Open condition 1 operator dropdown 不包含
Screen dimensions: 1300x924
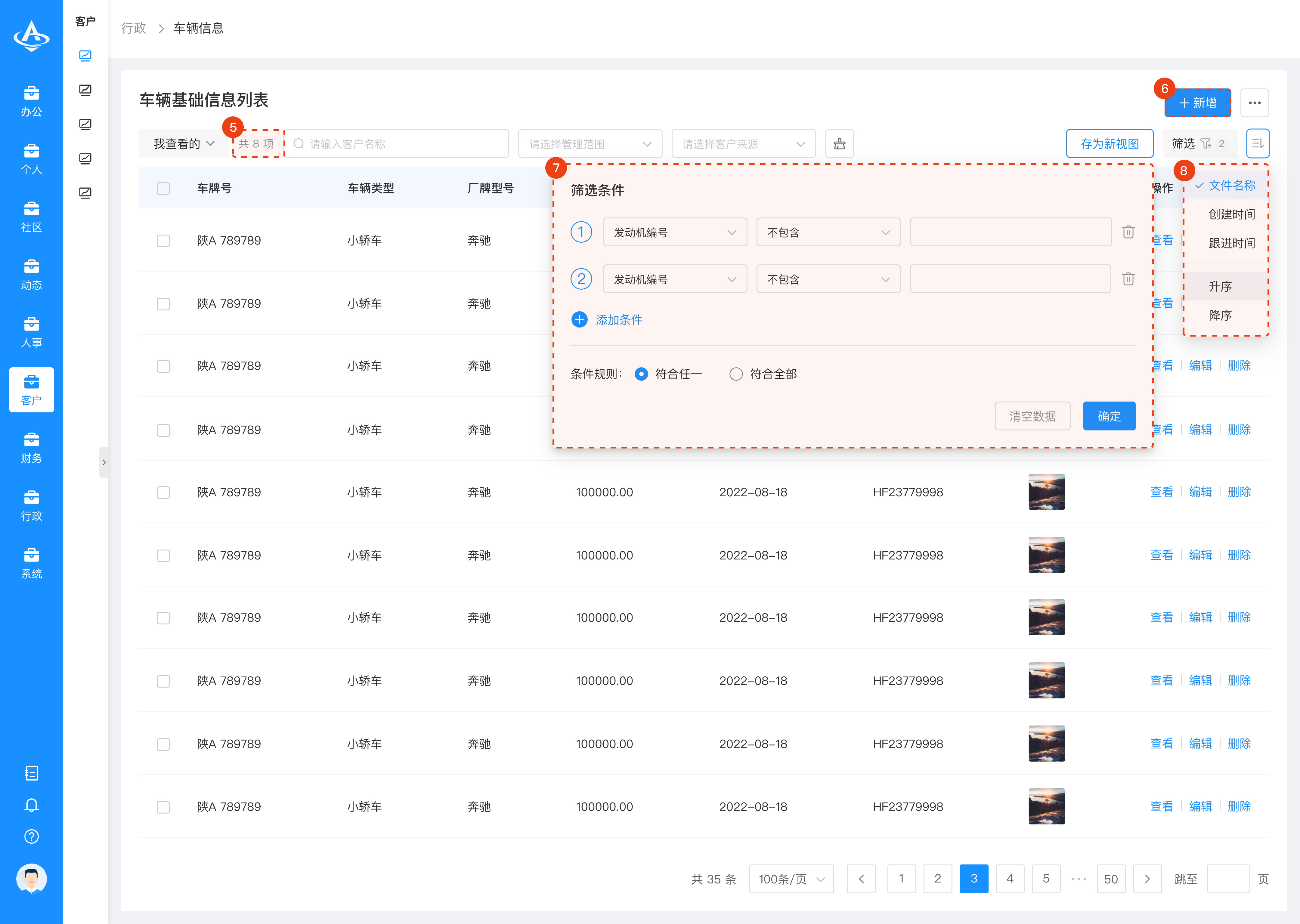pos(829,232)
